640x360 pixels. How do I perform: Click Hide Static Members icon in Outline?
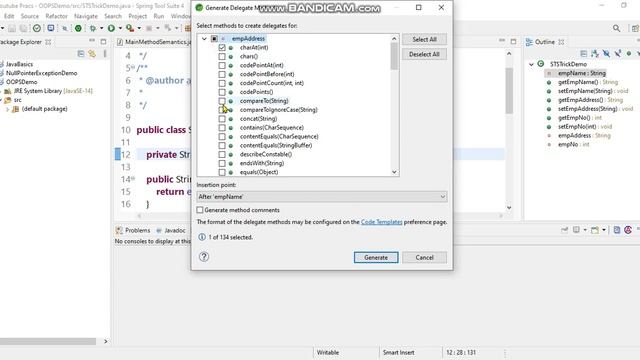click(618, 54)
